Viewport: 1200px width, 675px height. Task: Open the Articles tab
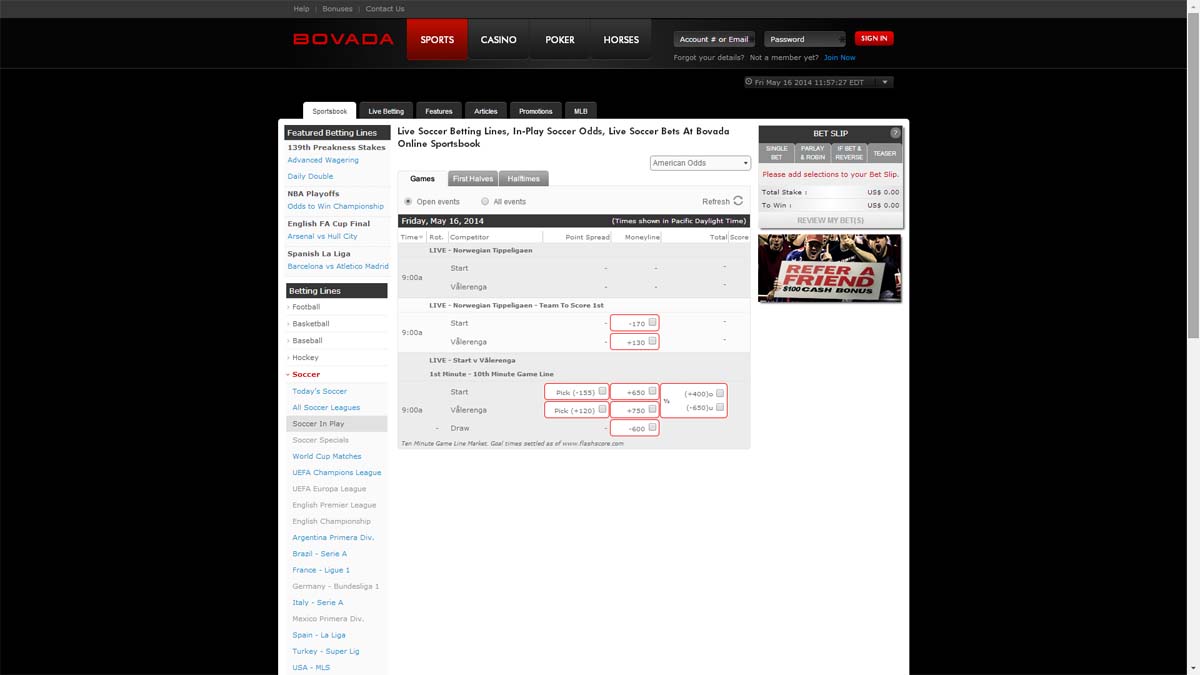[486, 111]
